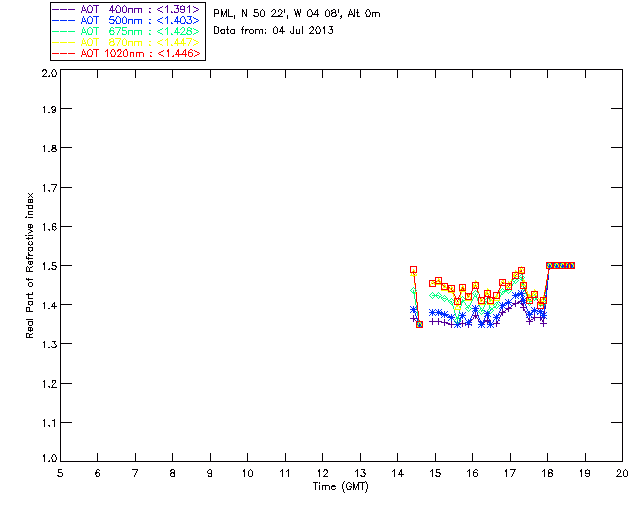Click the first red square data point near 14.4
Screen dimensions: 640x512
(413, 270)
